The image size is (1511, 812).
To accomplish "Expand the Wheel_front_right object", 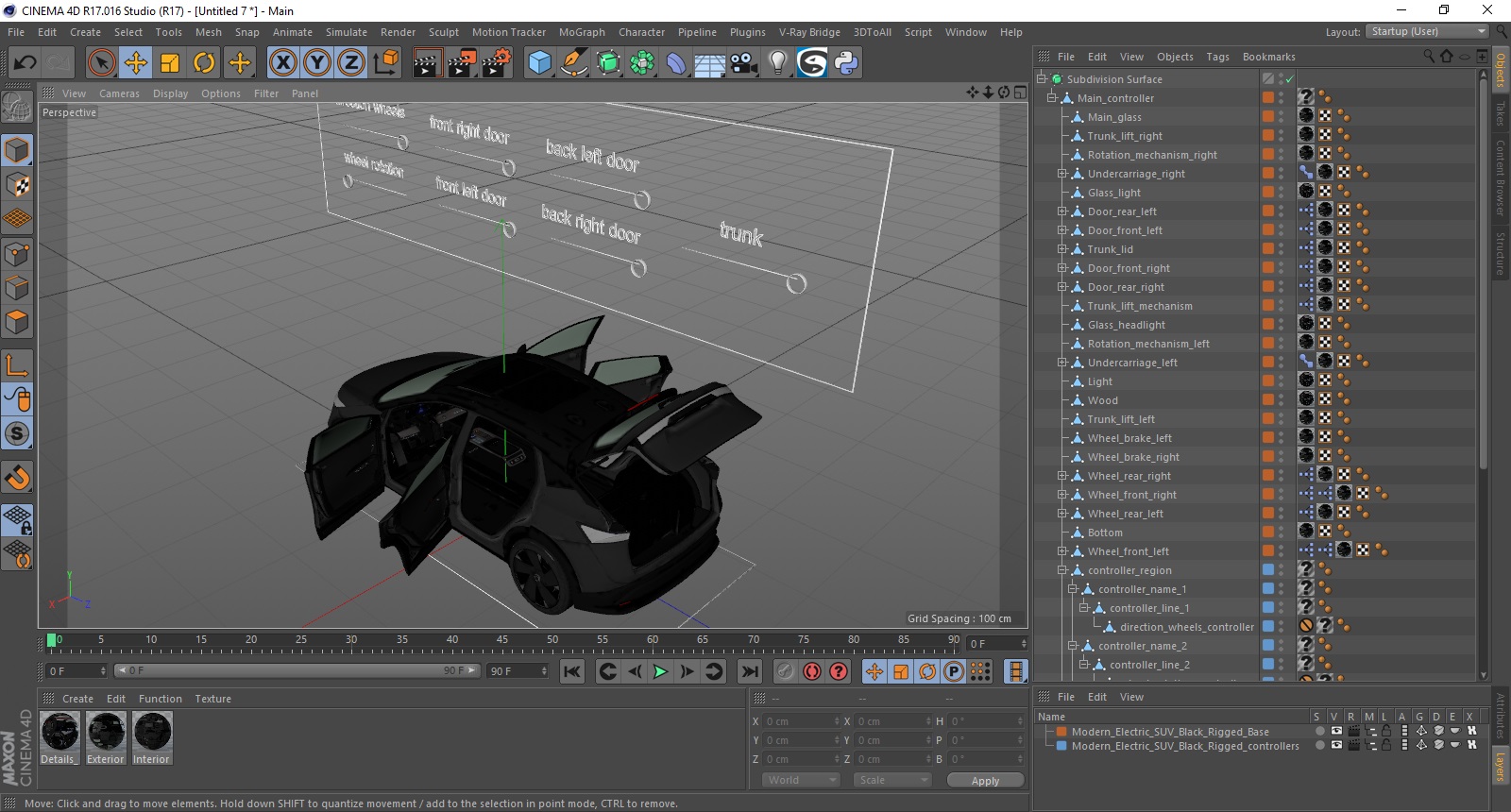I will [1062, 495].
